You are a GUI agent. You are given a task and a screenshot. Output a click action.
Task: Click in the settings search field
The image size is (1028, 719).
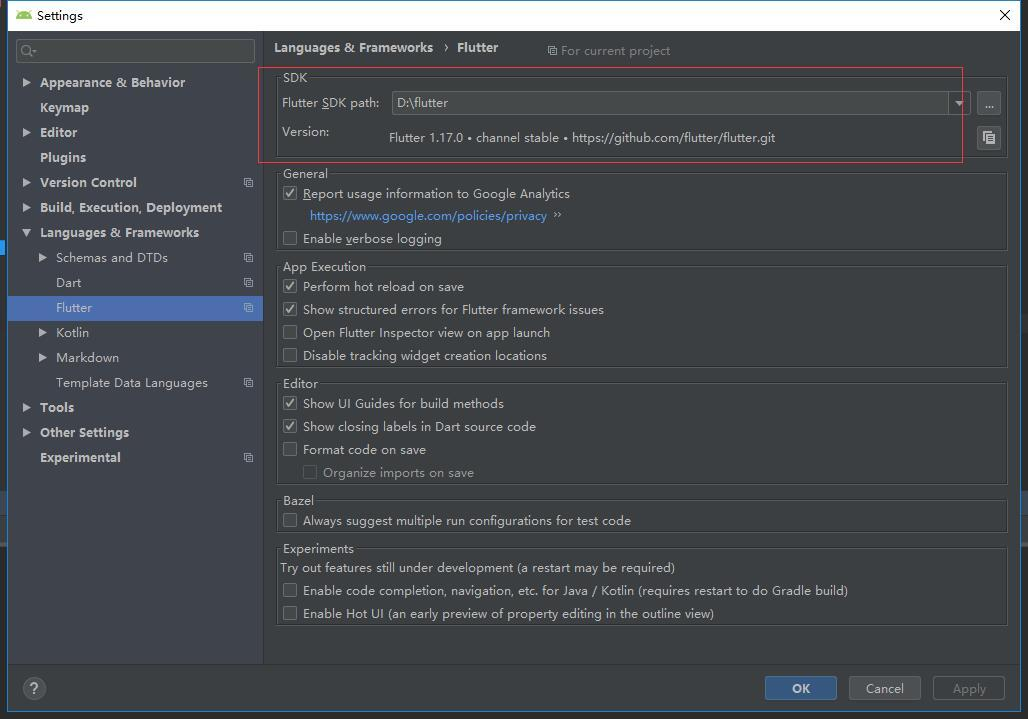135,50
